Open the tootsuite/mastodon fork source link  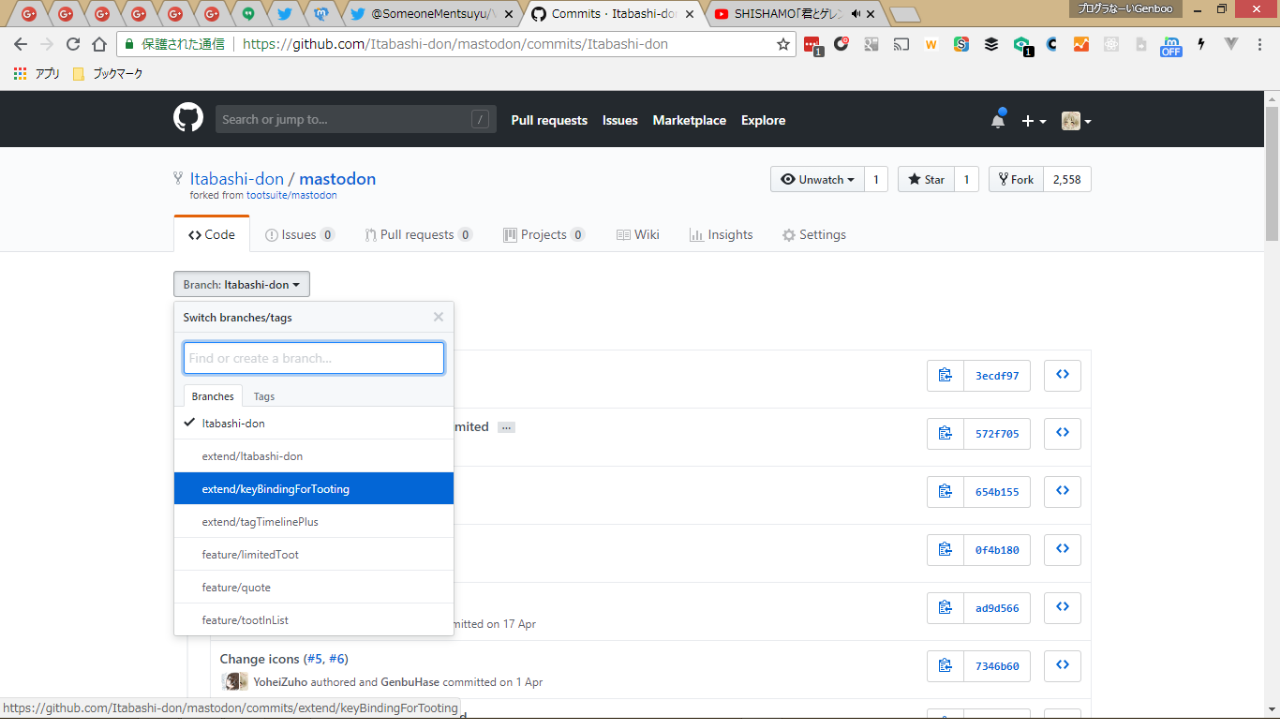[x=291, y=196]
